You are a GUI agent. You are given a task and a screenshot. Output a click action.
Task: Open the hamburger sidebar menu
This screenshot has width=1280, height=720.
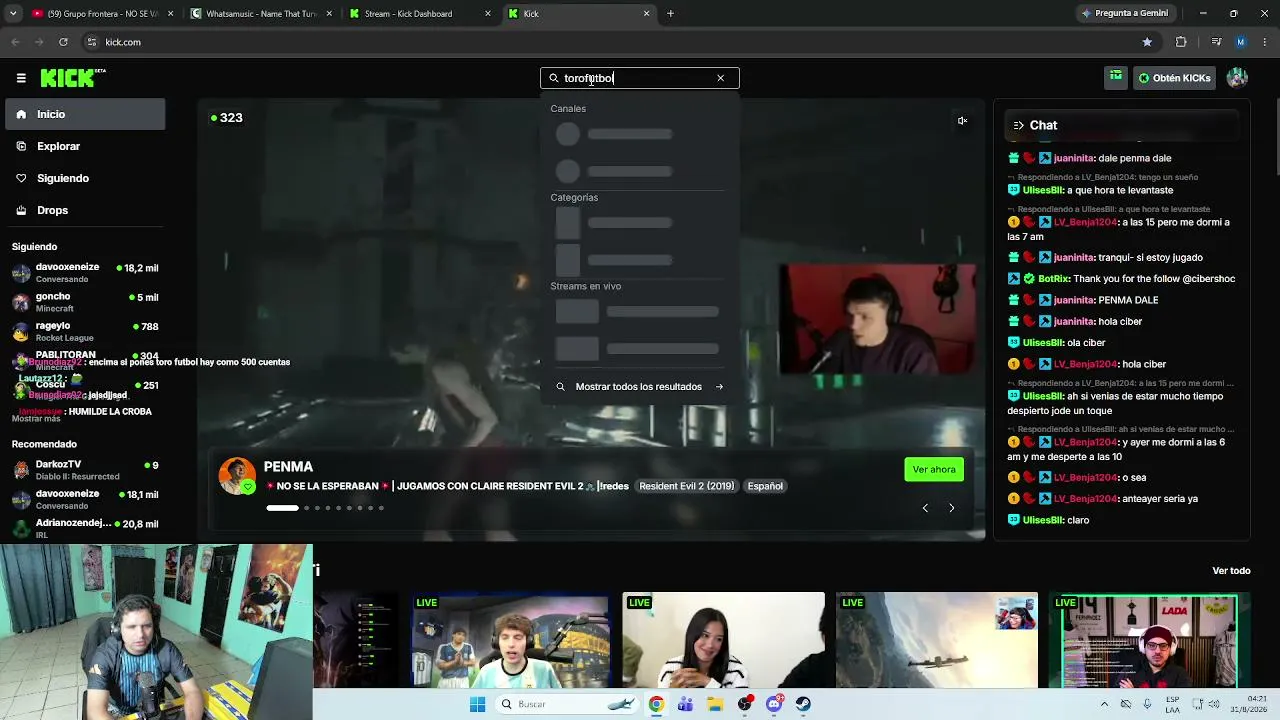point(21,78)
